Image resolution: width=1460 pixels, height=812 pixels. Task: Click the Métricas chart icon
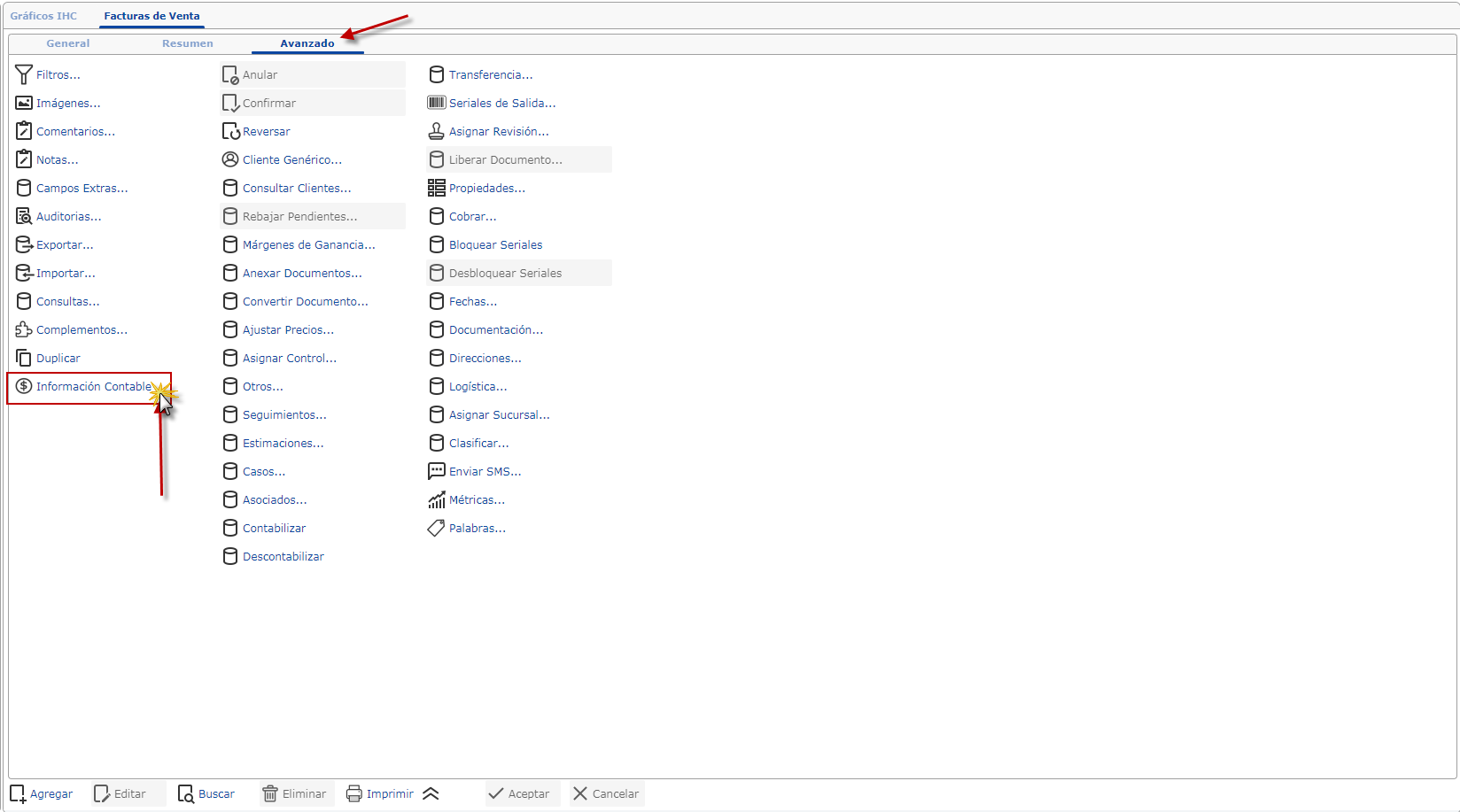[437, 500]
